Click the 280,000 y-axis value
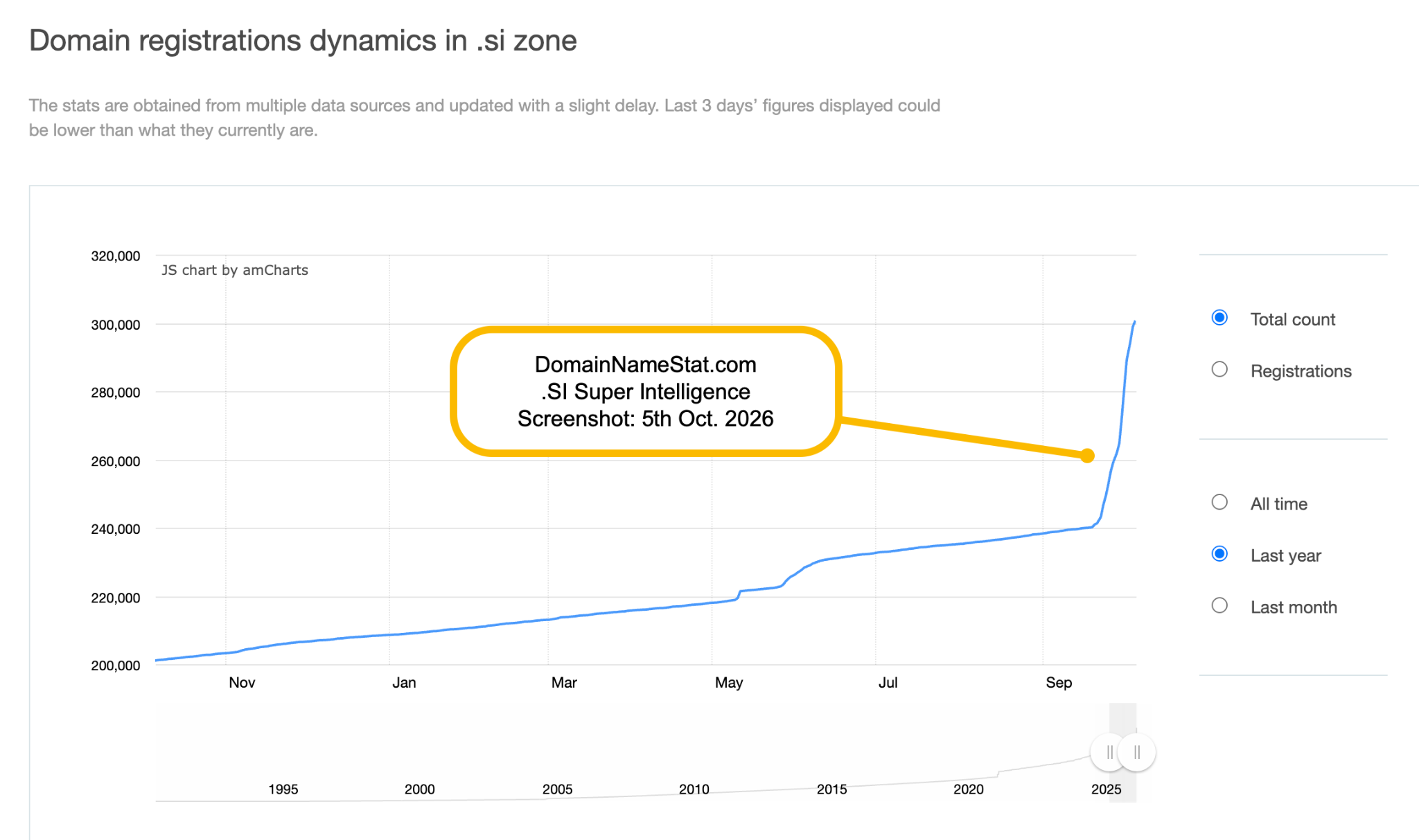The height and width of the screenshot is (840, 1419). [x=115, y=392]
